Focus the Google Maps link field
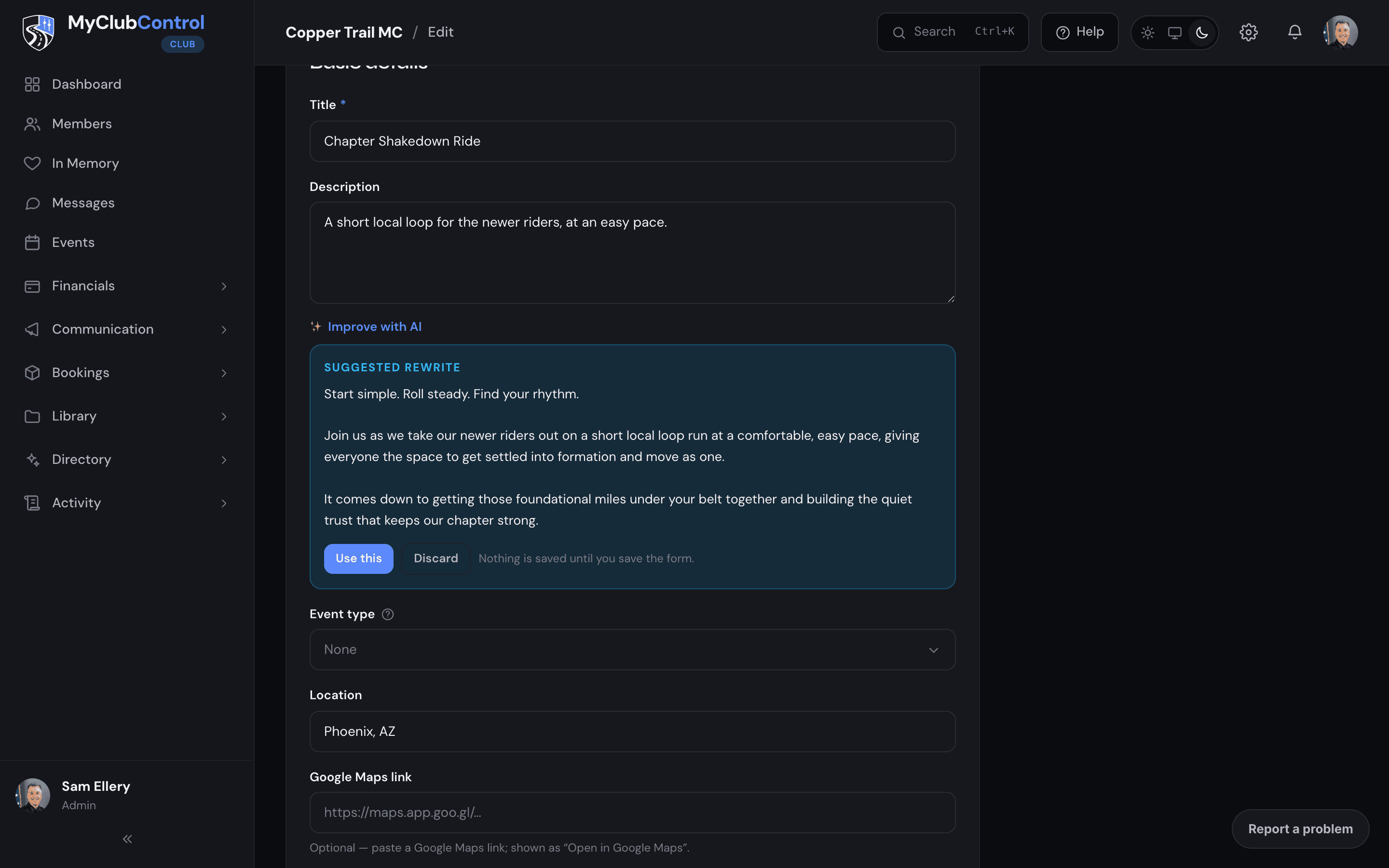This screenshot has width=1389, height=868. (632, 813)
